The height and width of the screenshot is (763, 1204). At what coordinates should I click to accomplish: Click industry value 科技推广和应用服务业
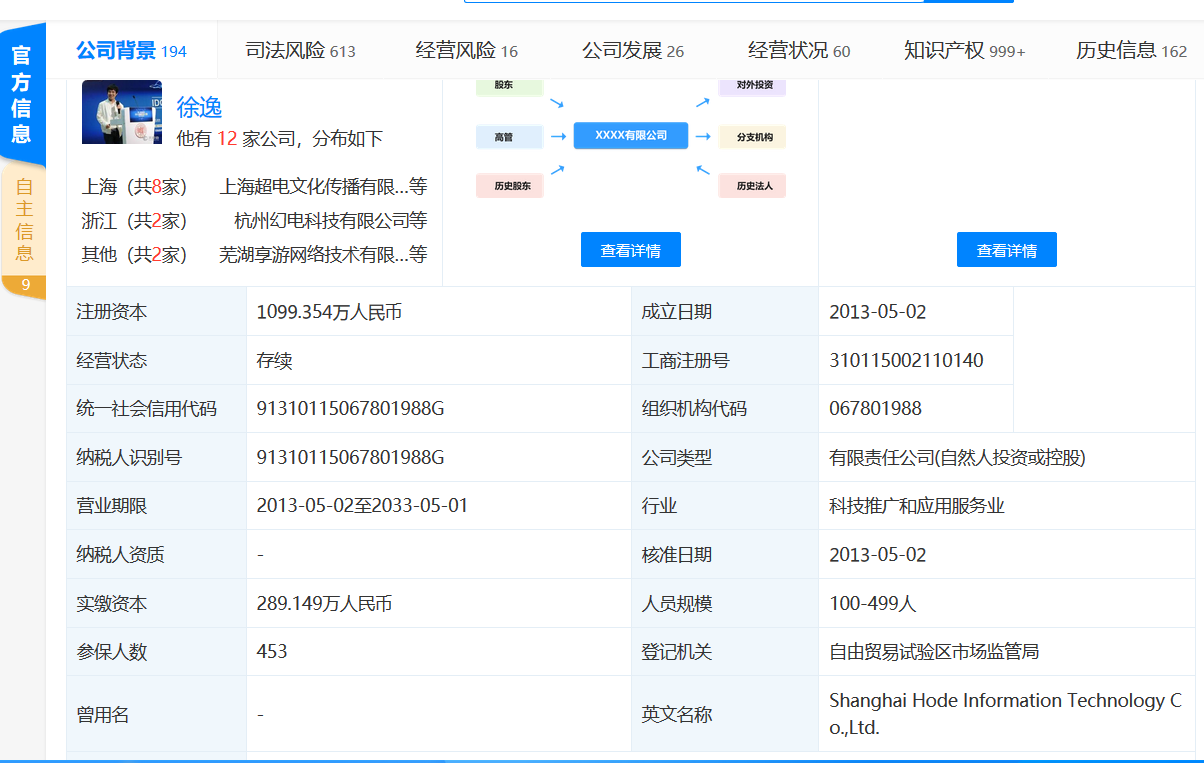pyautogui.click(x=917, y=506)
